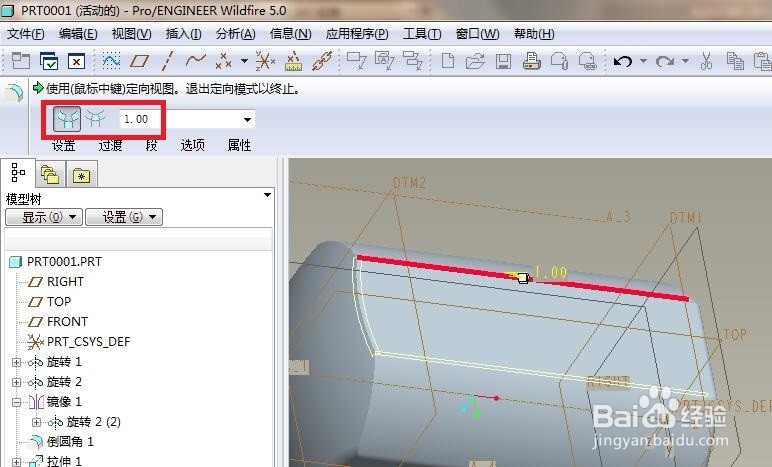Click the activate window checkmark icon

49,61
